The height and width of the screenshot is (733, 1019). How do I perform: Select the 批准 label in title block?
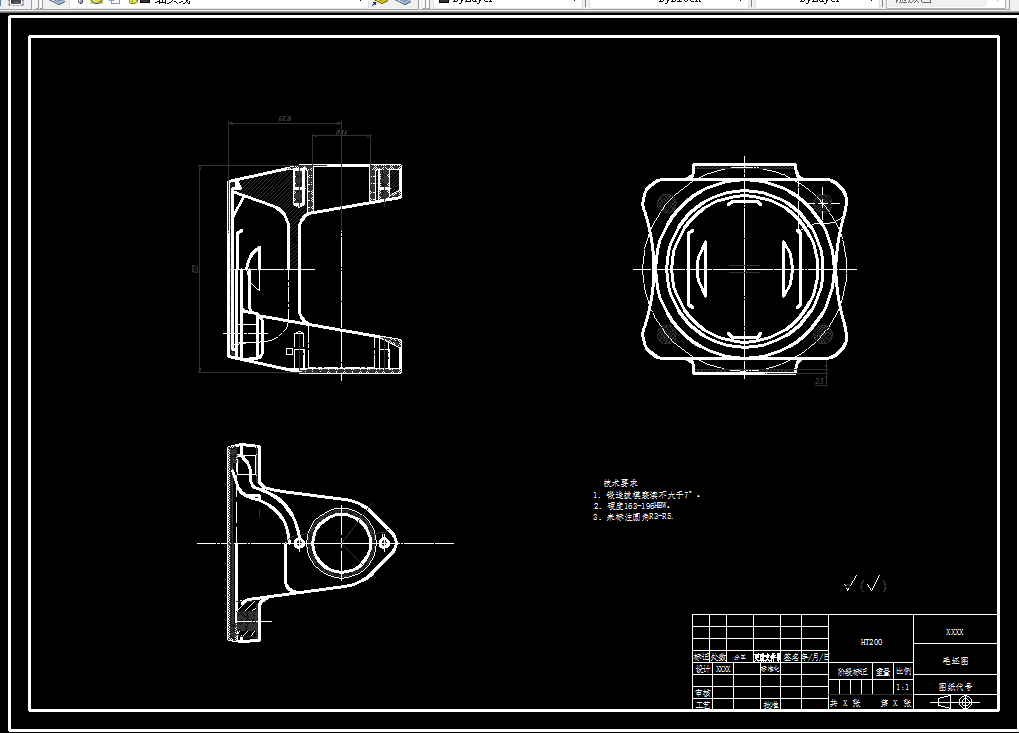[x=771, y=704]
